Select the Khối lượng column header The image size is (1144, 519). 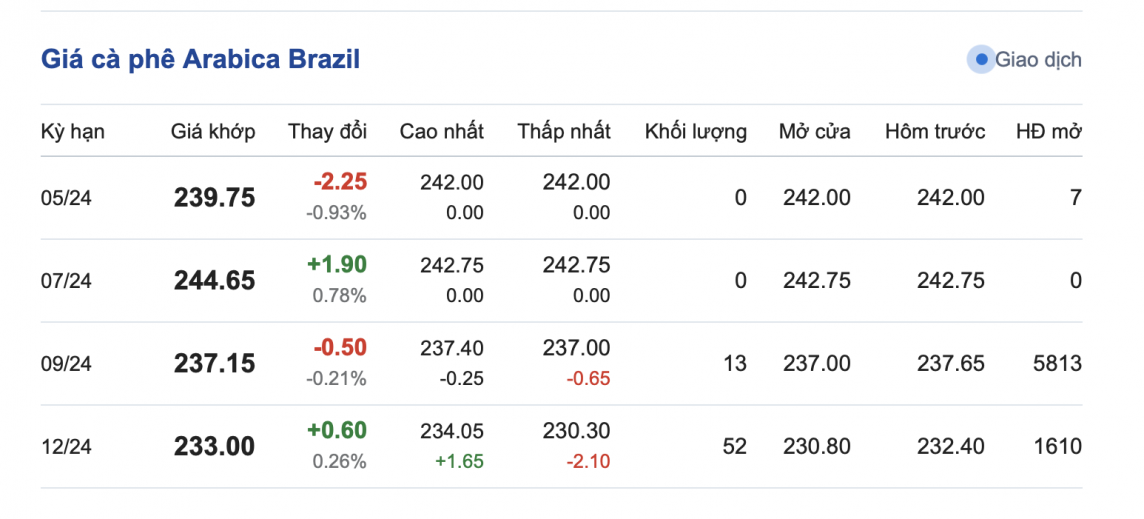click(695, 131)
